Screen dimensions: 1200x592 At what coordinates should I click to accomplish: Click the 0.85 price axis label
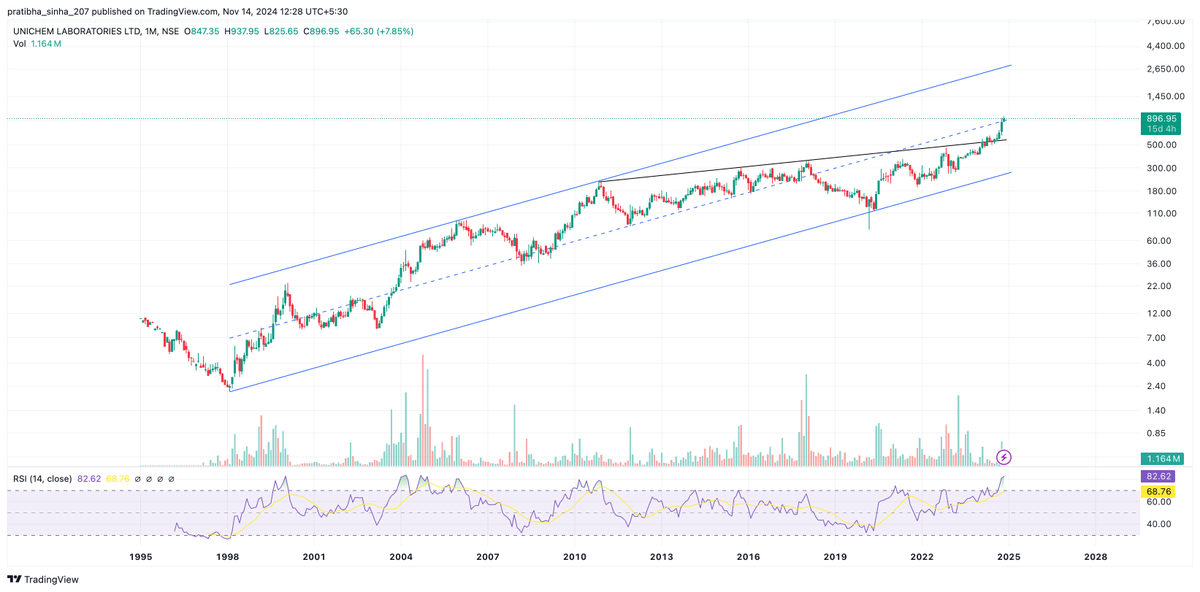click(1156, 434)
